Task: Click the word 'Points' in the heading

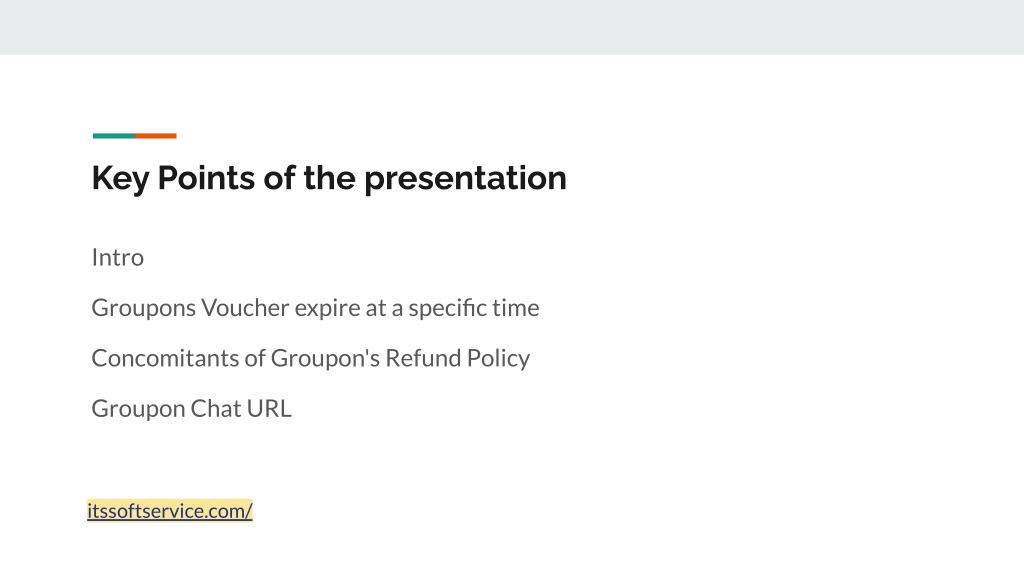Action: [206, 178]
